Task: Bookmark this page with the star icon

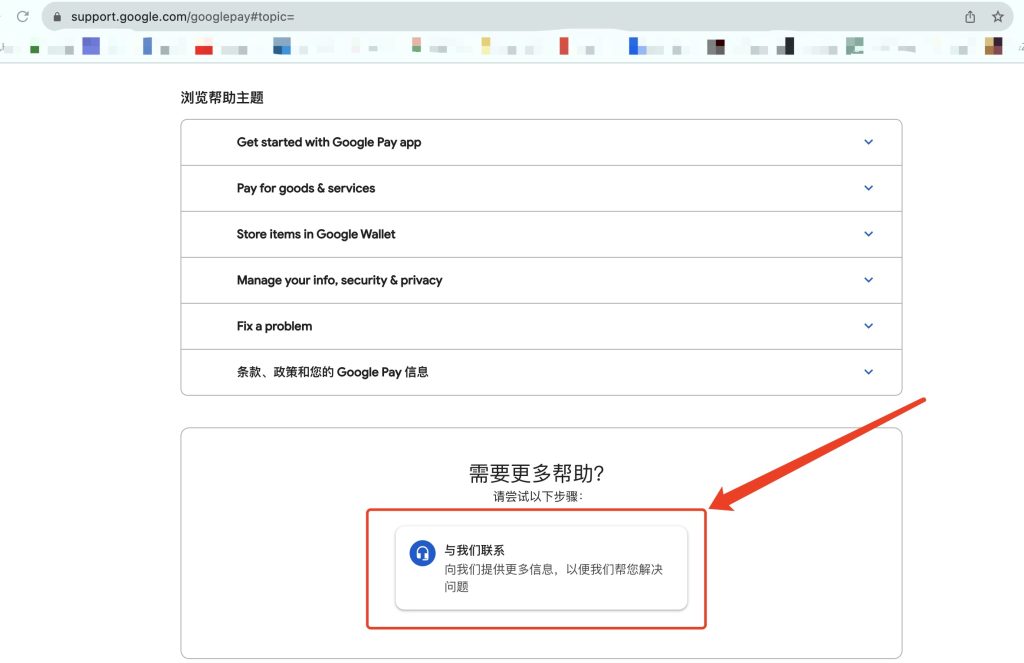Action: (997, 17)
